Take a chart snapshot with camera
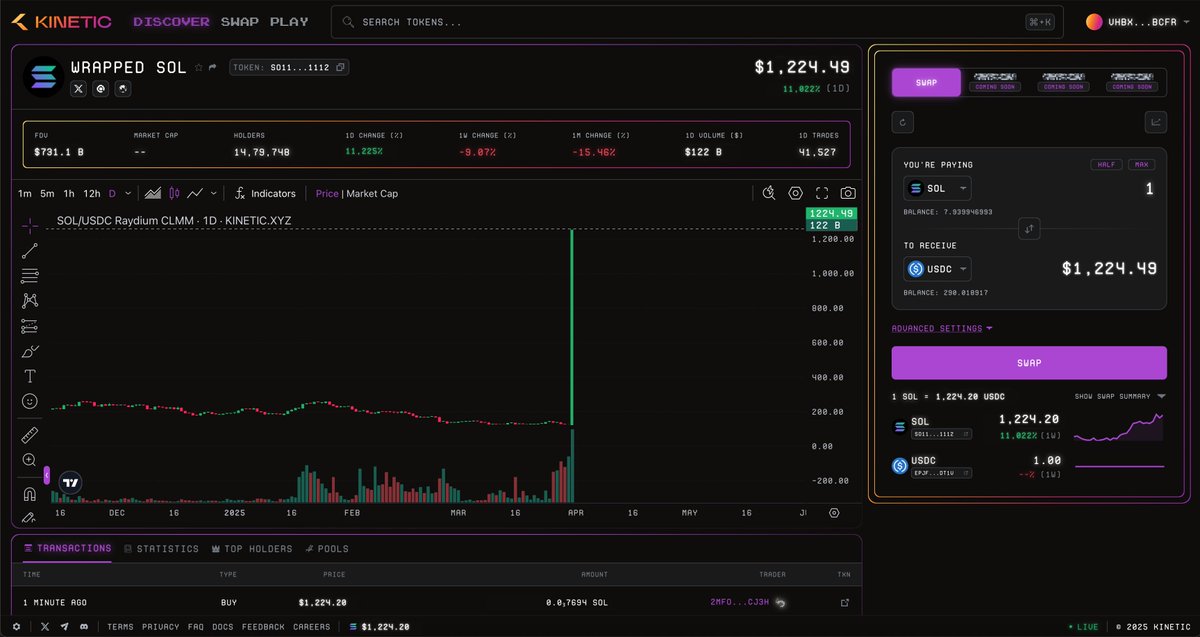Screen dimensions: 1200x637 [x=848, y=193]
